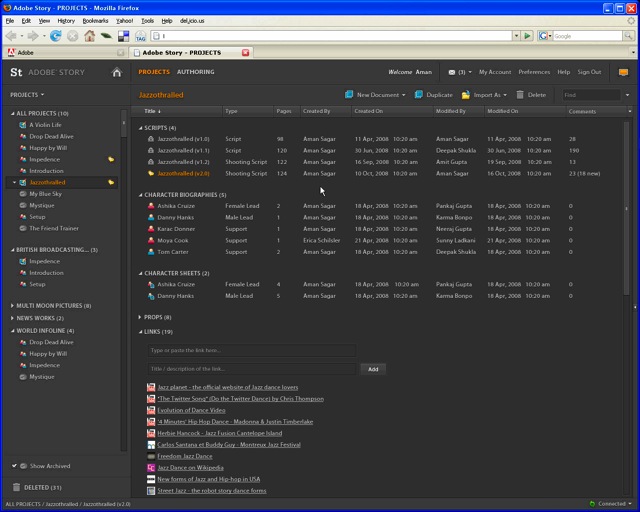Viewport: 640px width, 512px height.
Task: Open the Firefox Tools menu
Action: click(147, 21)
